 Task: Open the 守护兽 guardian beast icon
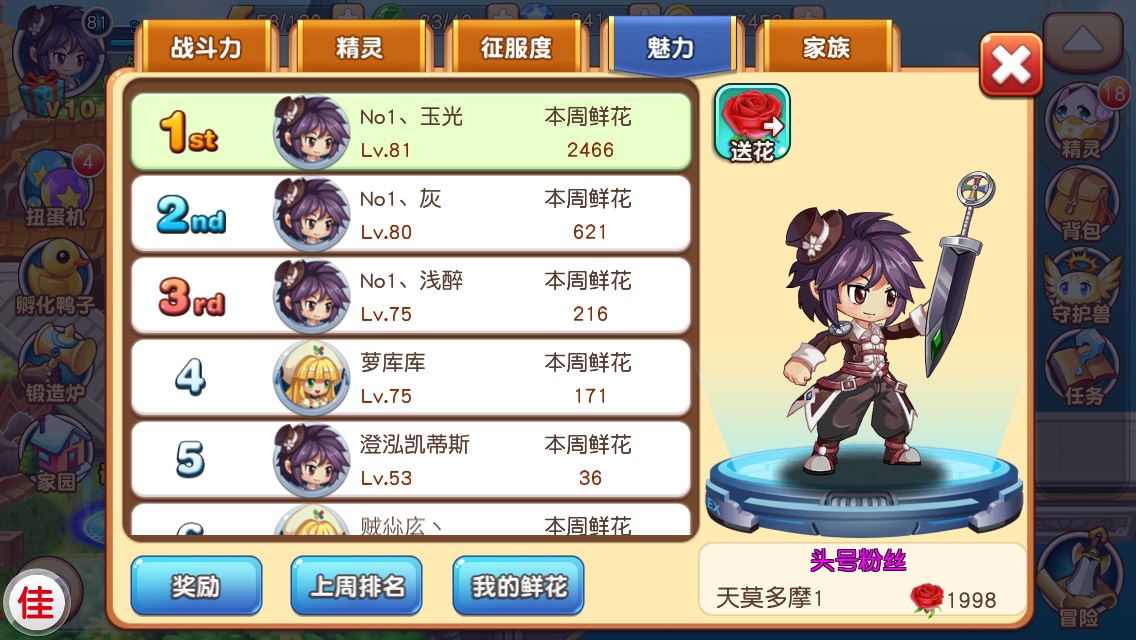click(1082, 287)
